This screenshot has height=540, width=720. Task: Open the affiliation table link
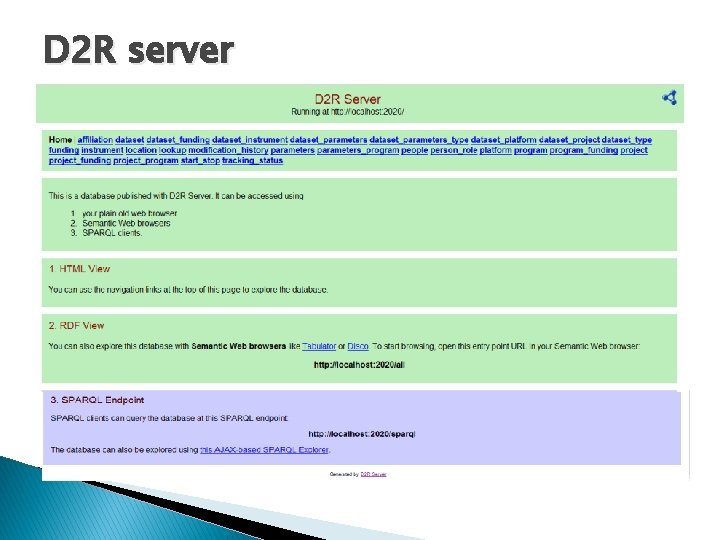95,140
